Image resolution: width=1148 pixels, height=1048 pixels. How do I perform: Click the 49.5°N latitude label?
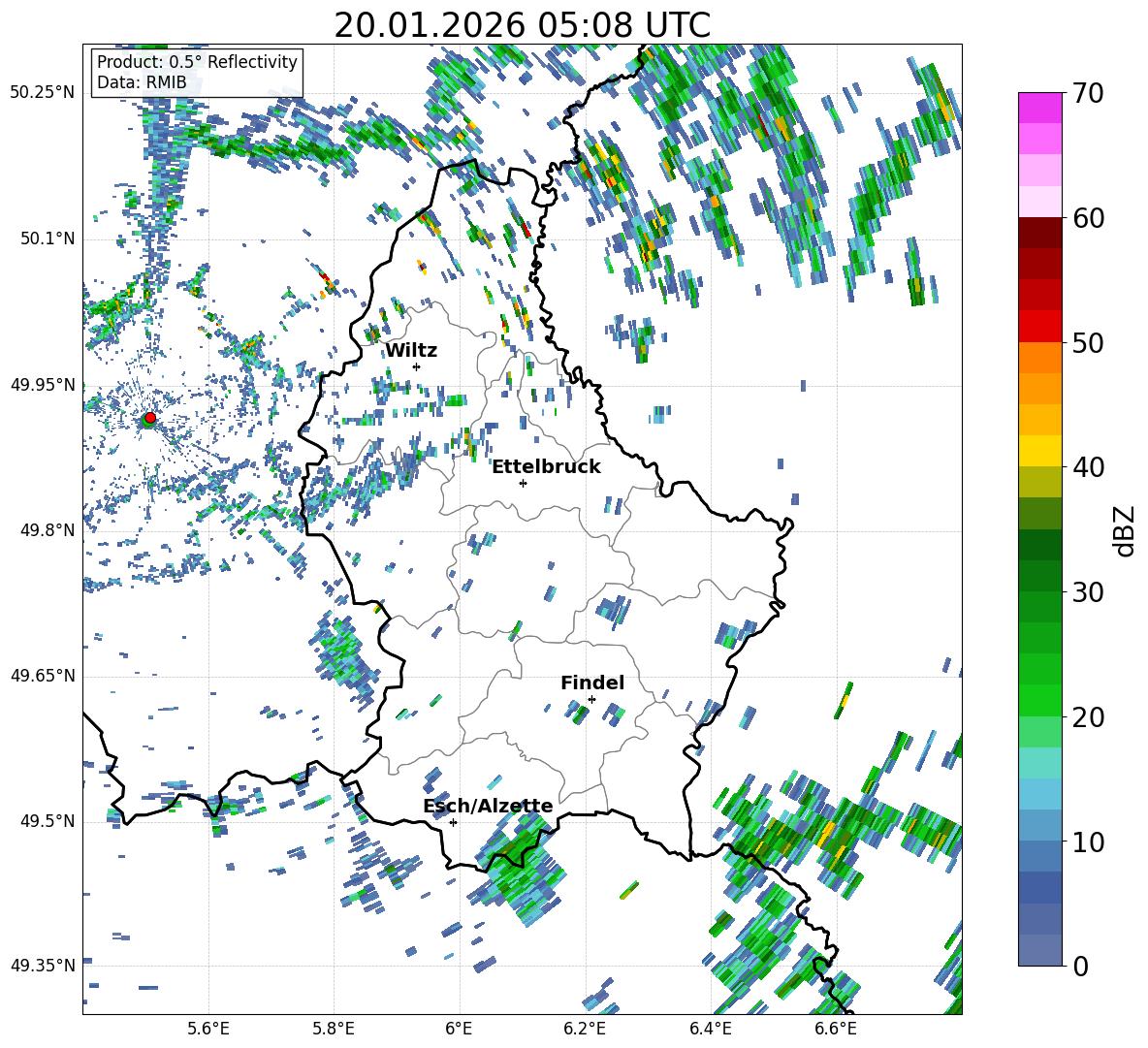tap(48, 821)
